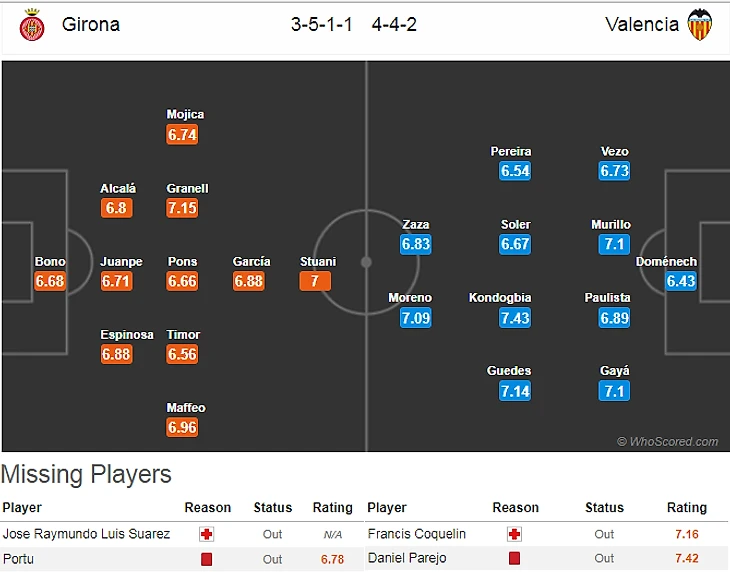730x572 pixels.
Task: Click the red card icon beside Daniel Parejo
Action: (515, 559)
